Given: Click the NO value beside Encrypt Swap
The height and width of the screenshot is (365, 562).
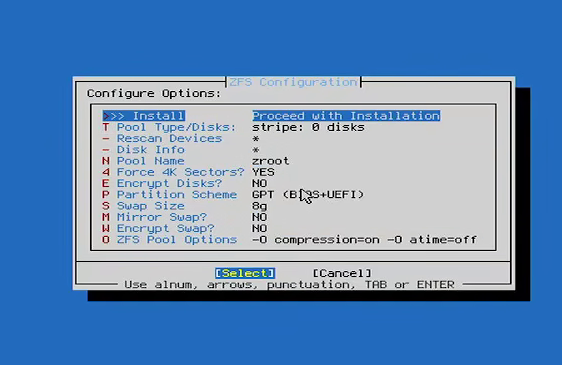Looking at the screenshot, I should [x=259, y=228].
